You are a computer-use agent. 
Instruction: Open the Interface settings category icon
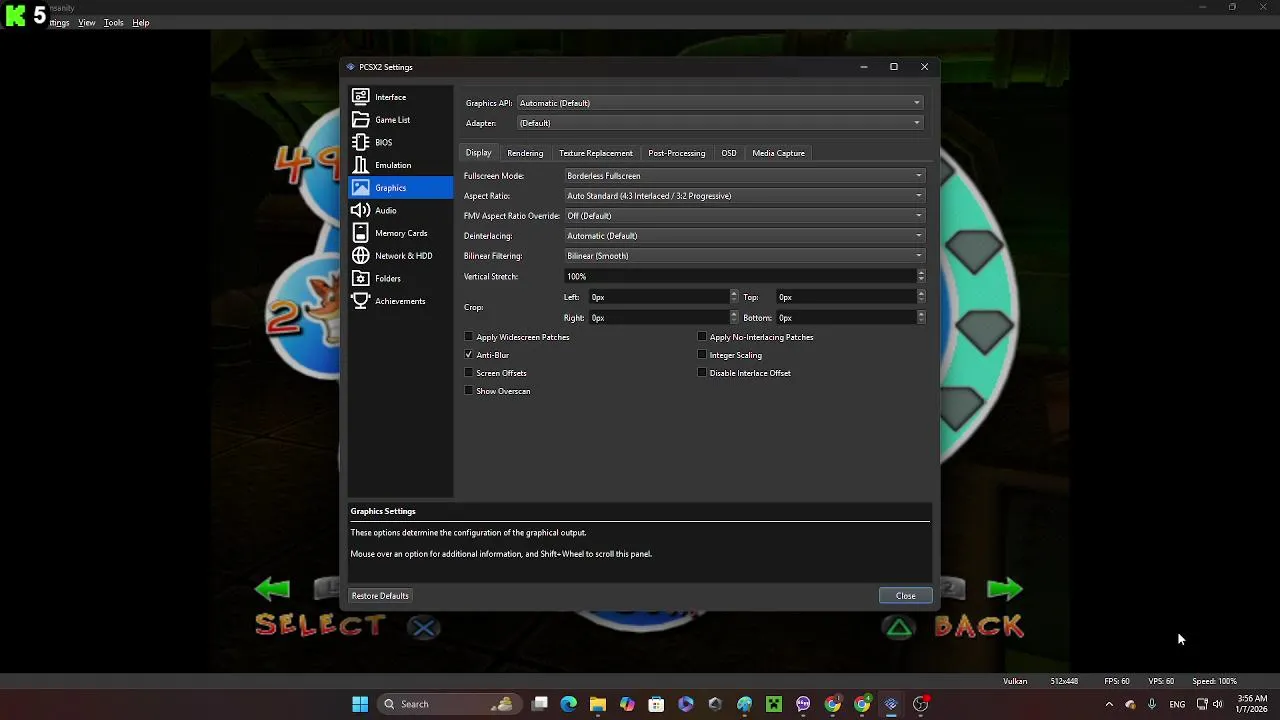tap(361, 97)
